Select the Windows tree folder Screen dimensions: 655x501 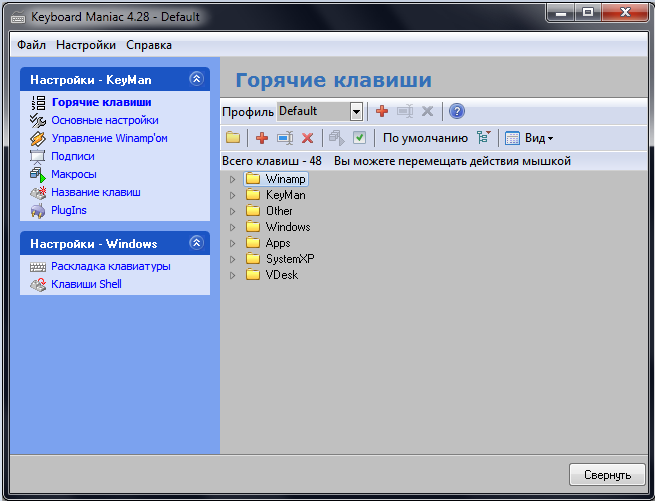pyautogui.click(x=278, y=227)
